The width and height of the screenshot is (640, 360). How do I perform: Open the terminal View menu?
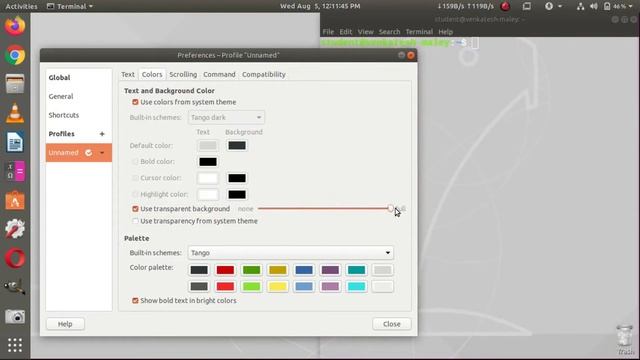click(x=365, y=31)
